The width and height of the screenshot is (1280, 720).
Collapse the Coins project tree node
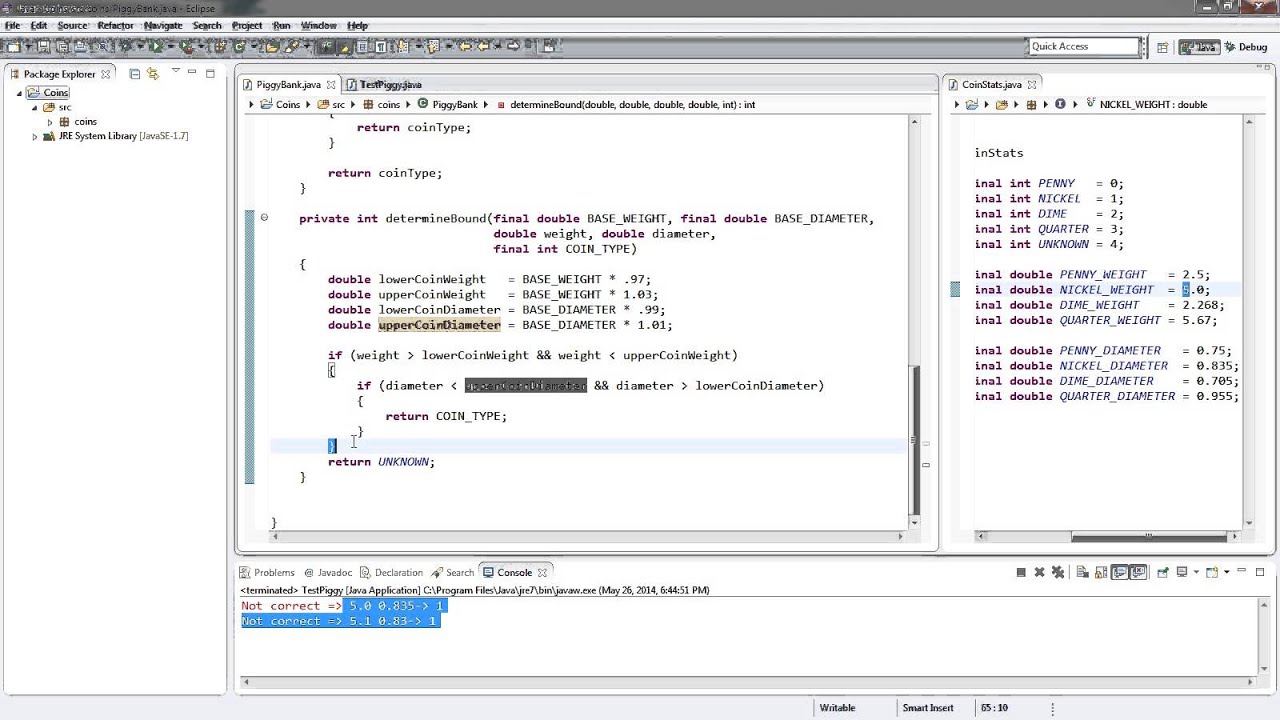pos(19,92)
